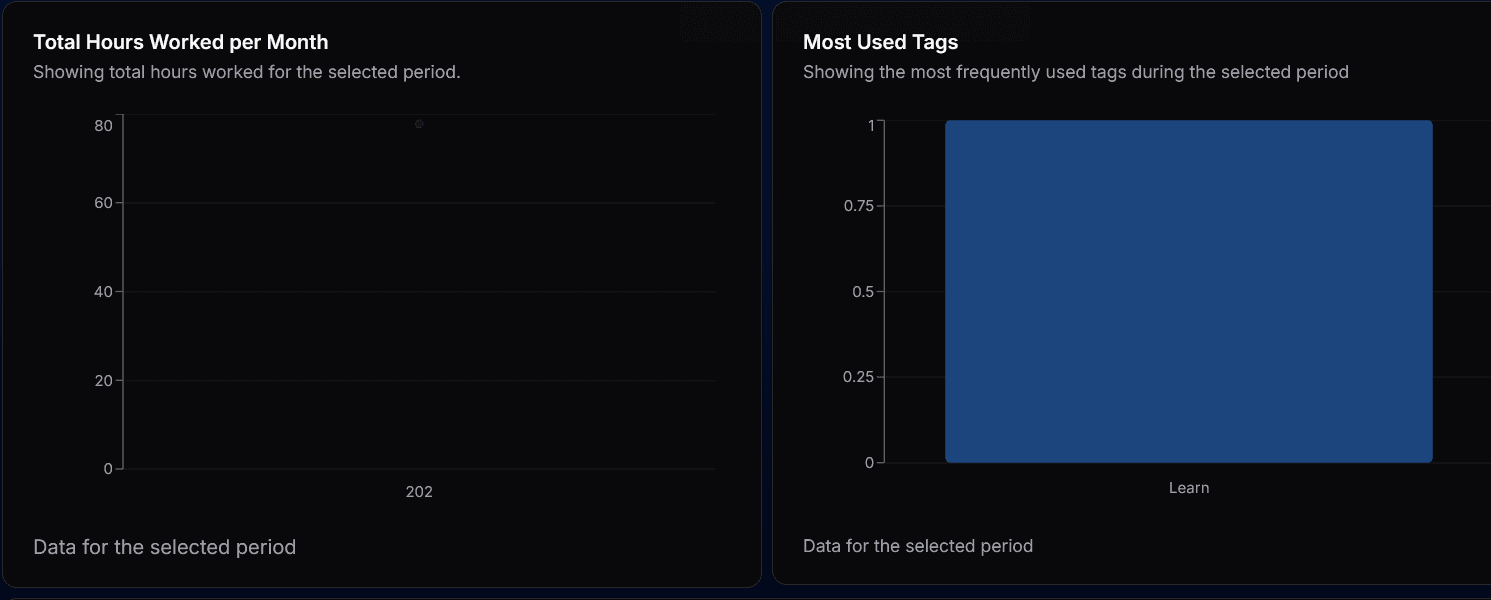Click the data point on the hours chart
1491x600 pixels.
[419, 124]
